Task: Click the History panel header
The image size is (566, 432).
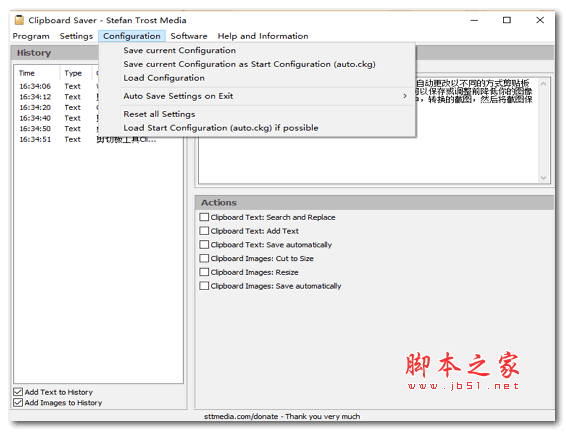Action: (54, 53)
